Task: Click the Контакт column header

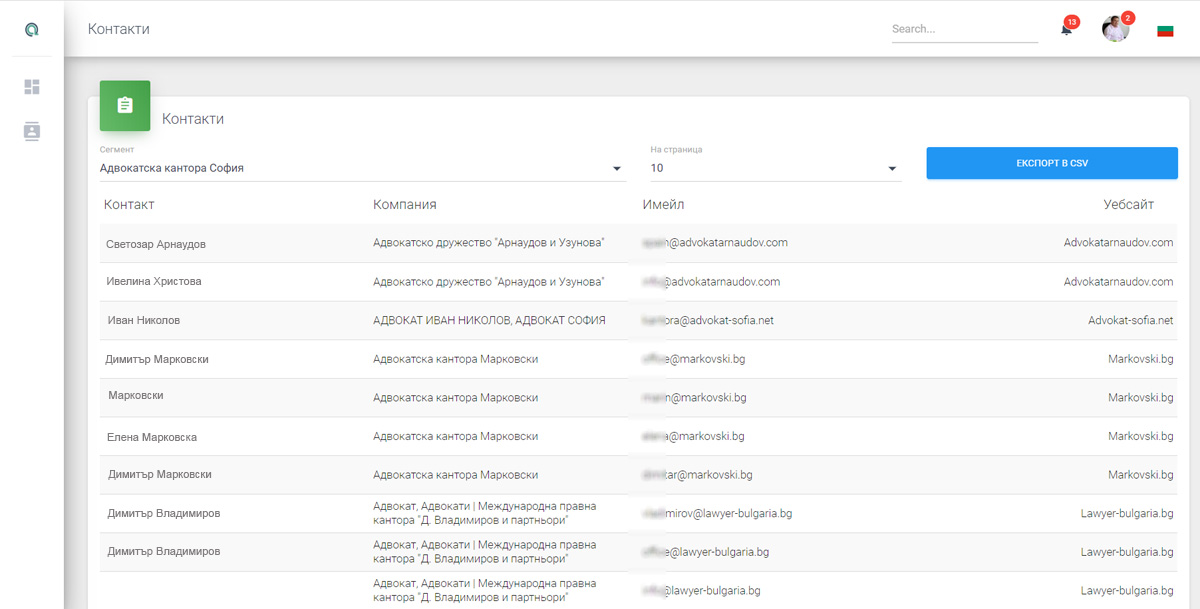Action: coord(129,205)
